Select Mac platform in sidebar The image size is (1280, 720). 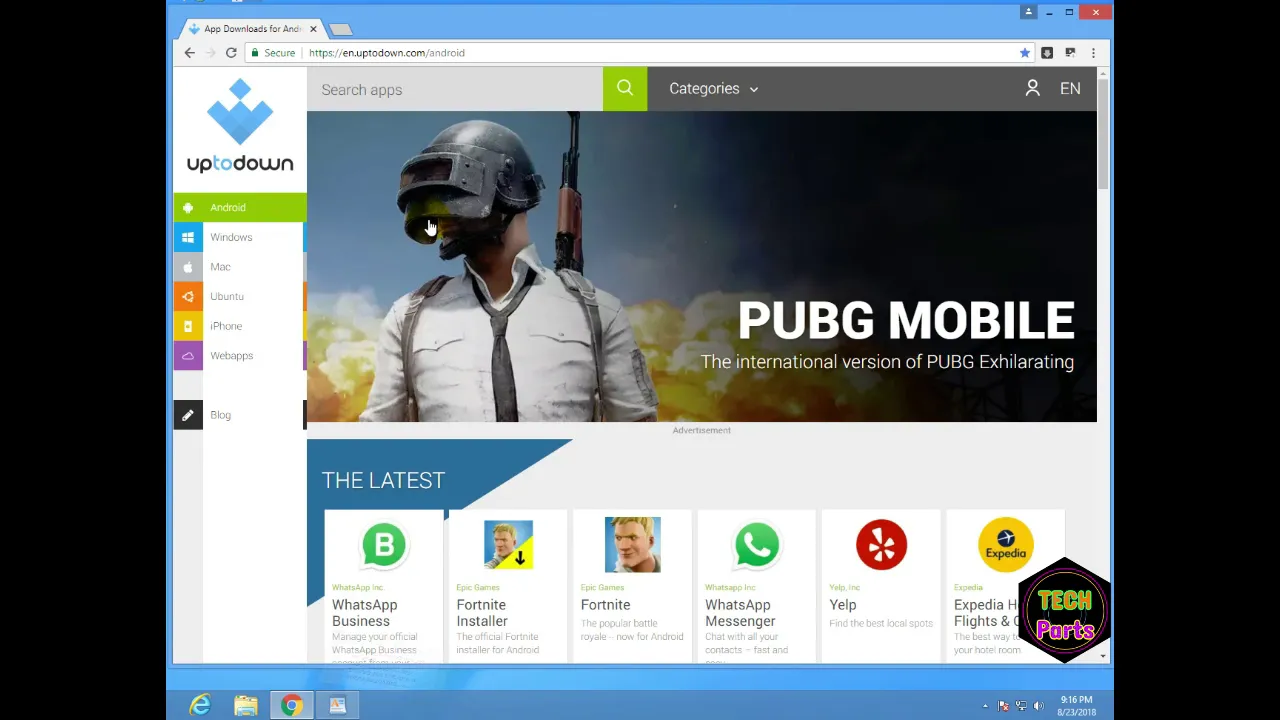240,267
